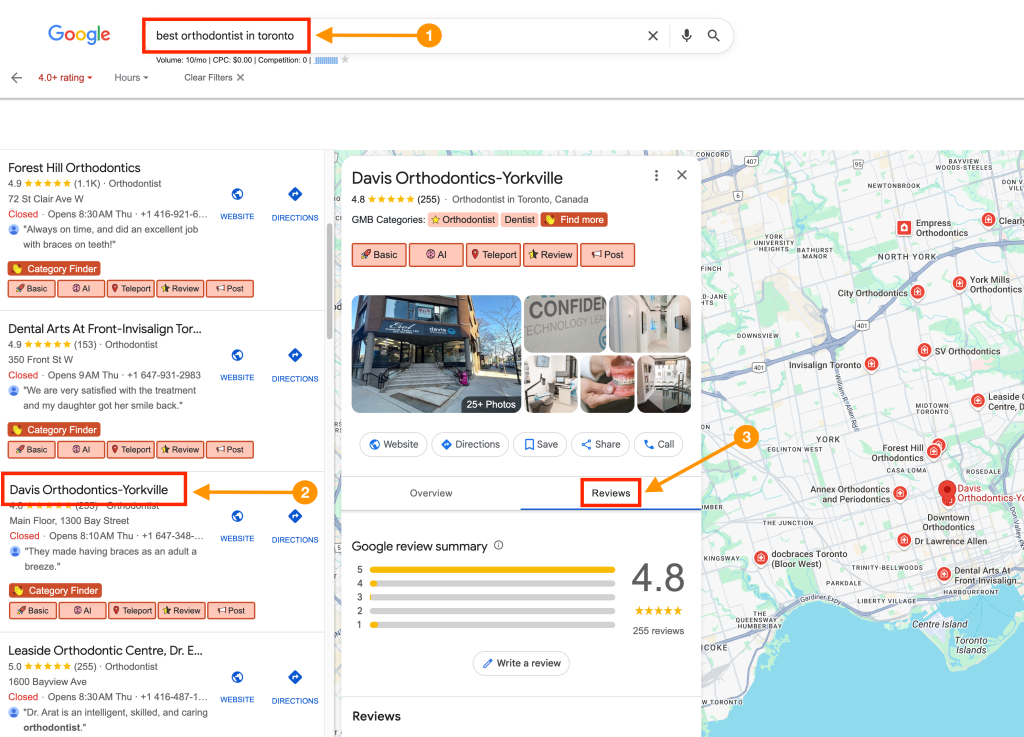Open Category Finder under Dental Arts At Front
The height and width of the screenshot is (737, 1024).
[54, 430]
